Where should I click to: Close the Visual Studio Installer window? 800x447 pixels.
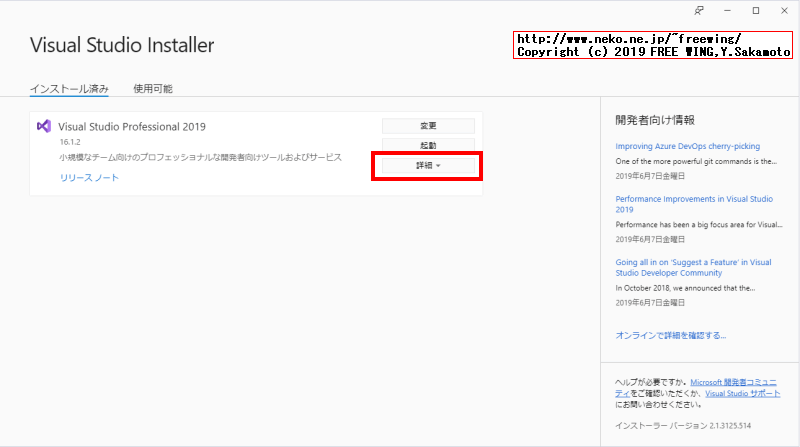784,11
